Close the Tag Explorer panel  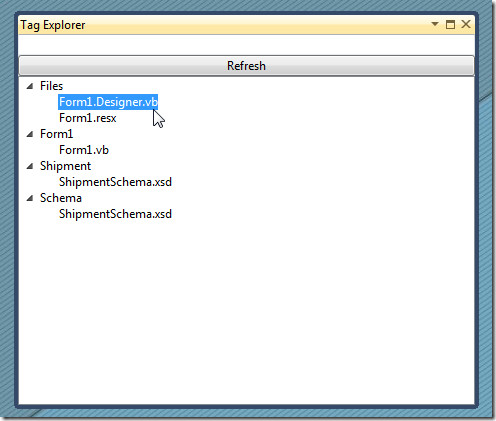click(x=466, y=24)
